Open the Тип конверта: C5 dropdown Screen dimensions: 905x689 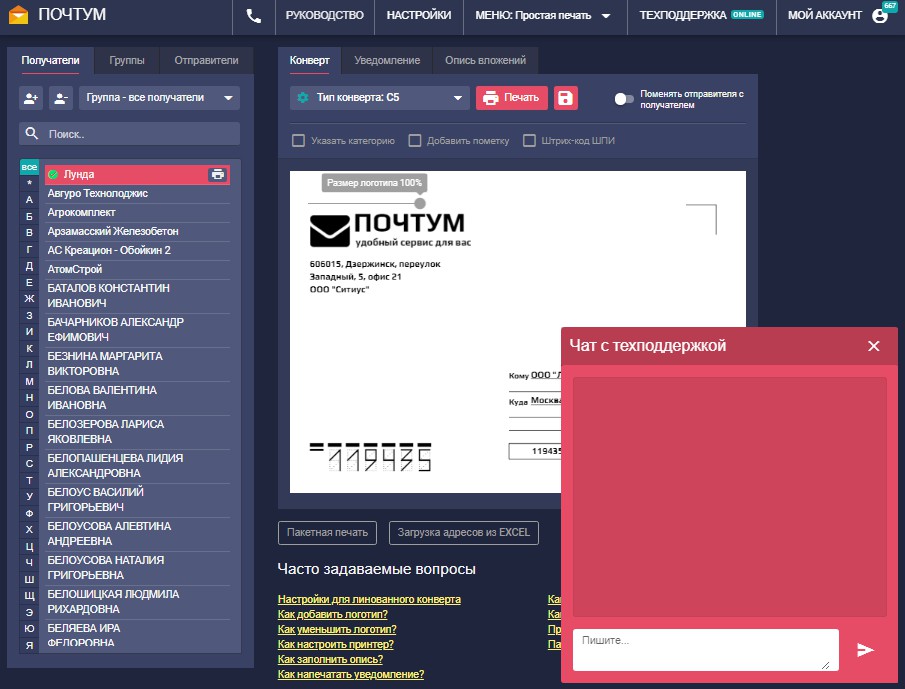(379, 98)
